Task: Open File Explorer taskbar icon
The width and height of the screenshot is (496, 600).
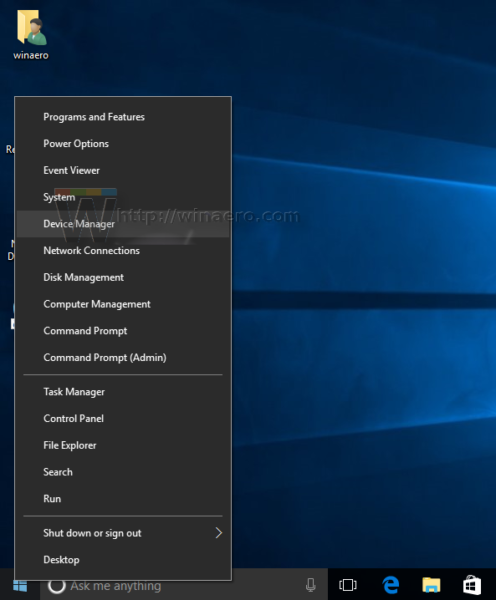Action: pos(431,585)
